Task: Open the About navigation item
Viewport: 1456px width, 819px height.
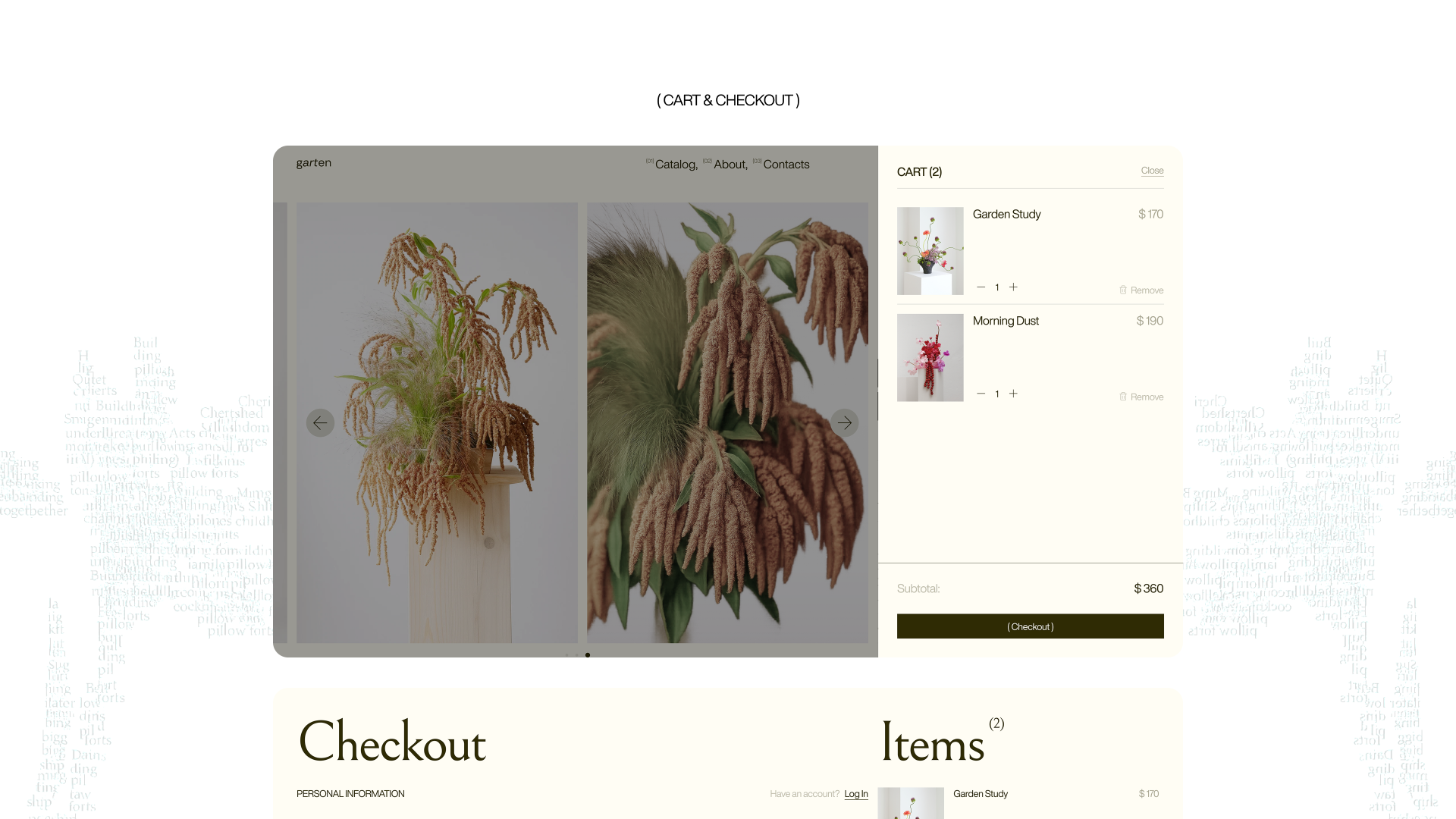Action: click(730, 164)
